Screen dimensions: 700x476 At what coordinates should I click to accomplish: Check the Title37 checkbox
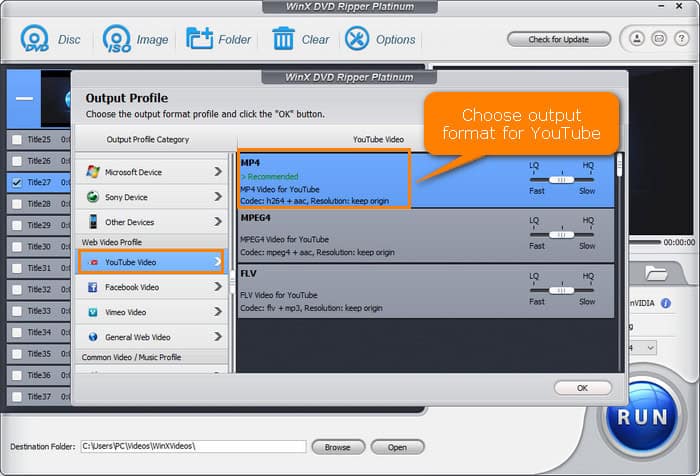(x=17, y=397)
